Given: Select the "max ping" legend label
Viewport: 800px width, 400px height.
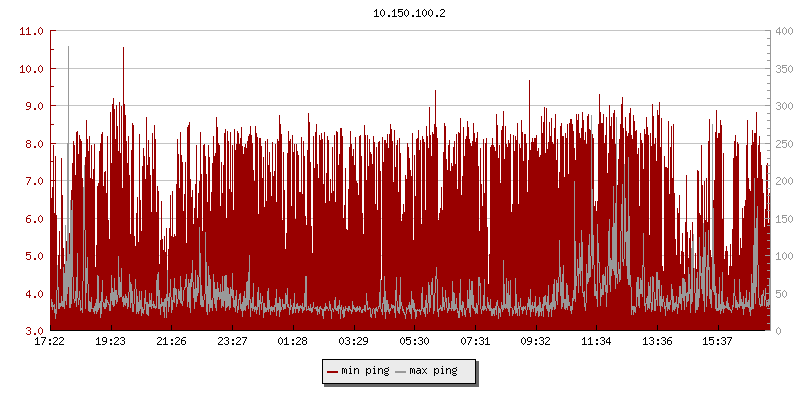Looking at the screenshot, I should click(434, 371).
